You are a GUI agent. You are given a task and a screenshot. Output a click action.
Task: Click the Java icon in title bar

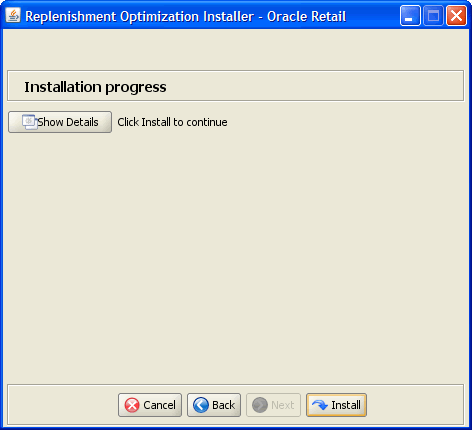(13, 15)
